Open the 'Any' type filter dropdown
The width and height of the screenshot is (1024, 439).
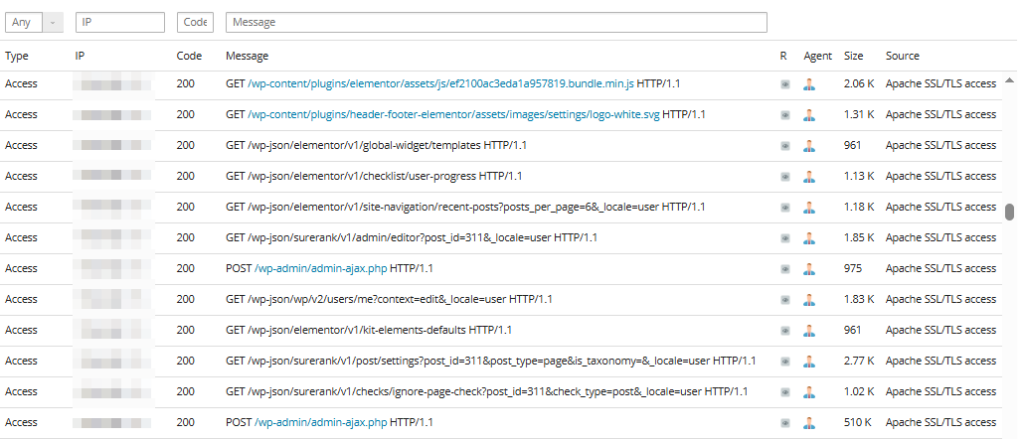(35, 22)
